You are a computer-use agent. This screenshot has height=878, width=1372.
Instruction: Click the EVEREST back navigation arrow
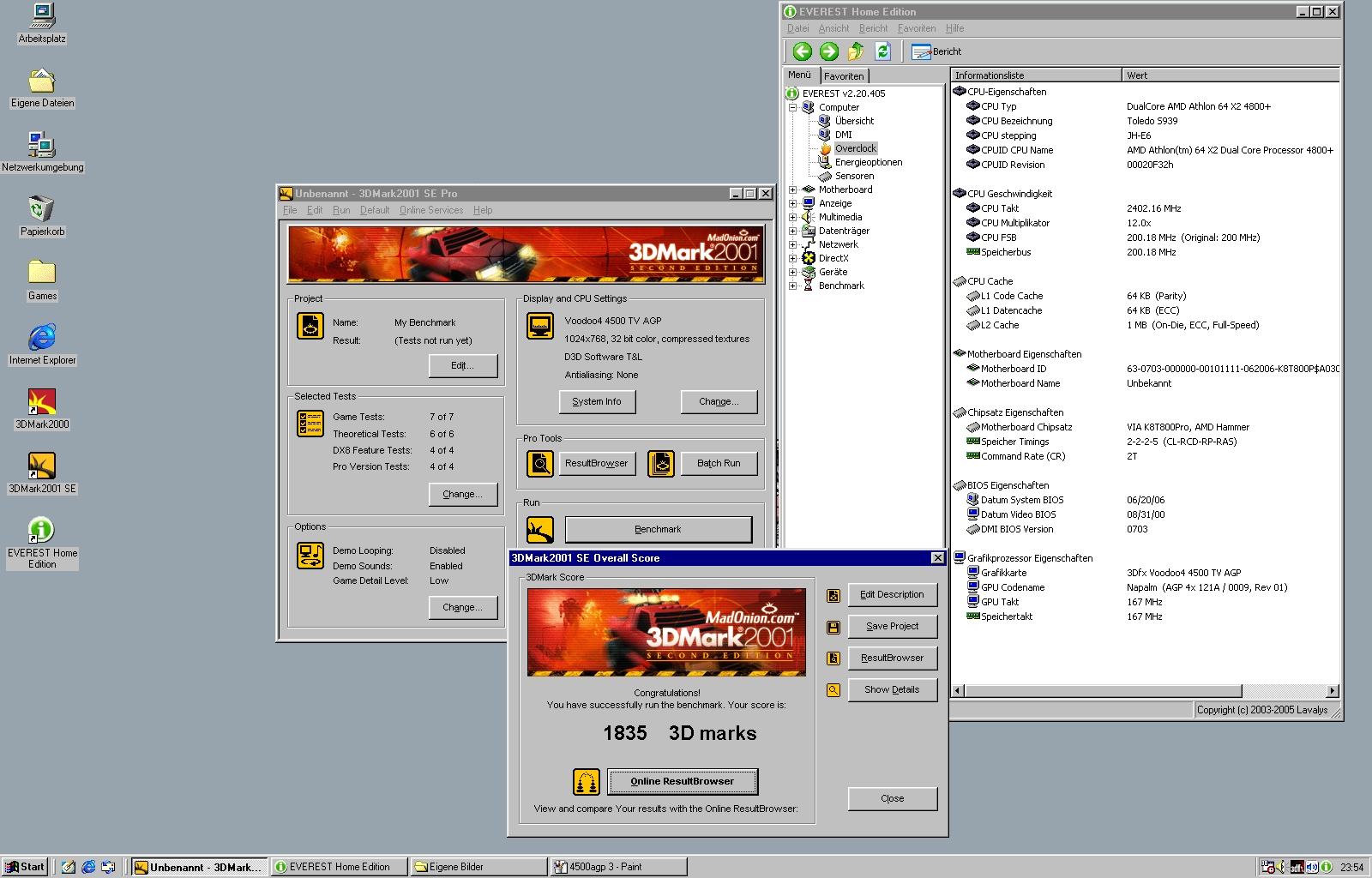802,51
